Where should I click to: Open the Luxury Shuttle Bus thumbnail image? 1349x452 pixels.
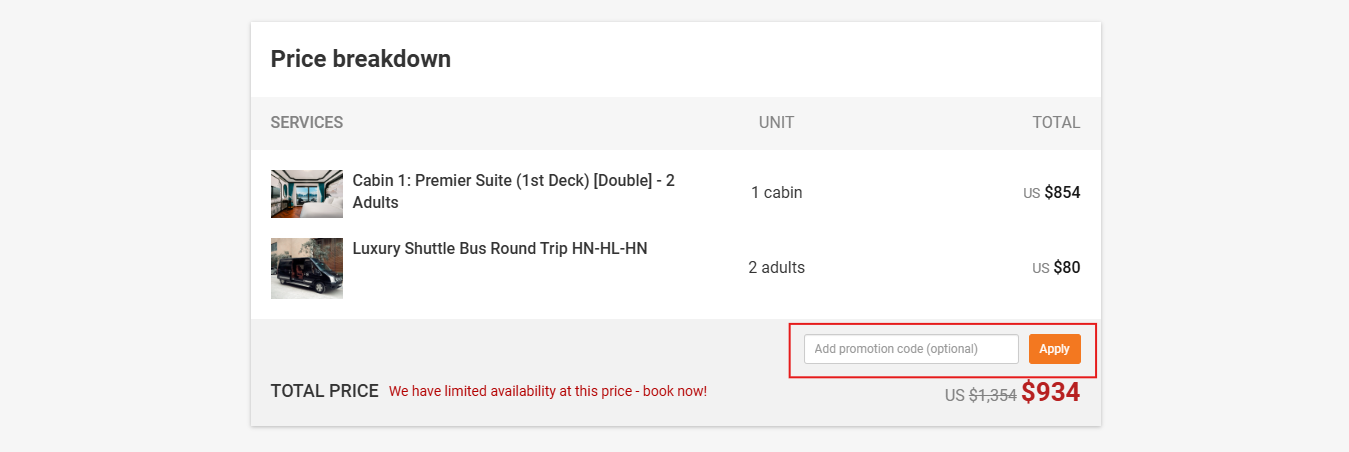pyautogui.click(x=307, y=268)
